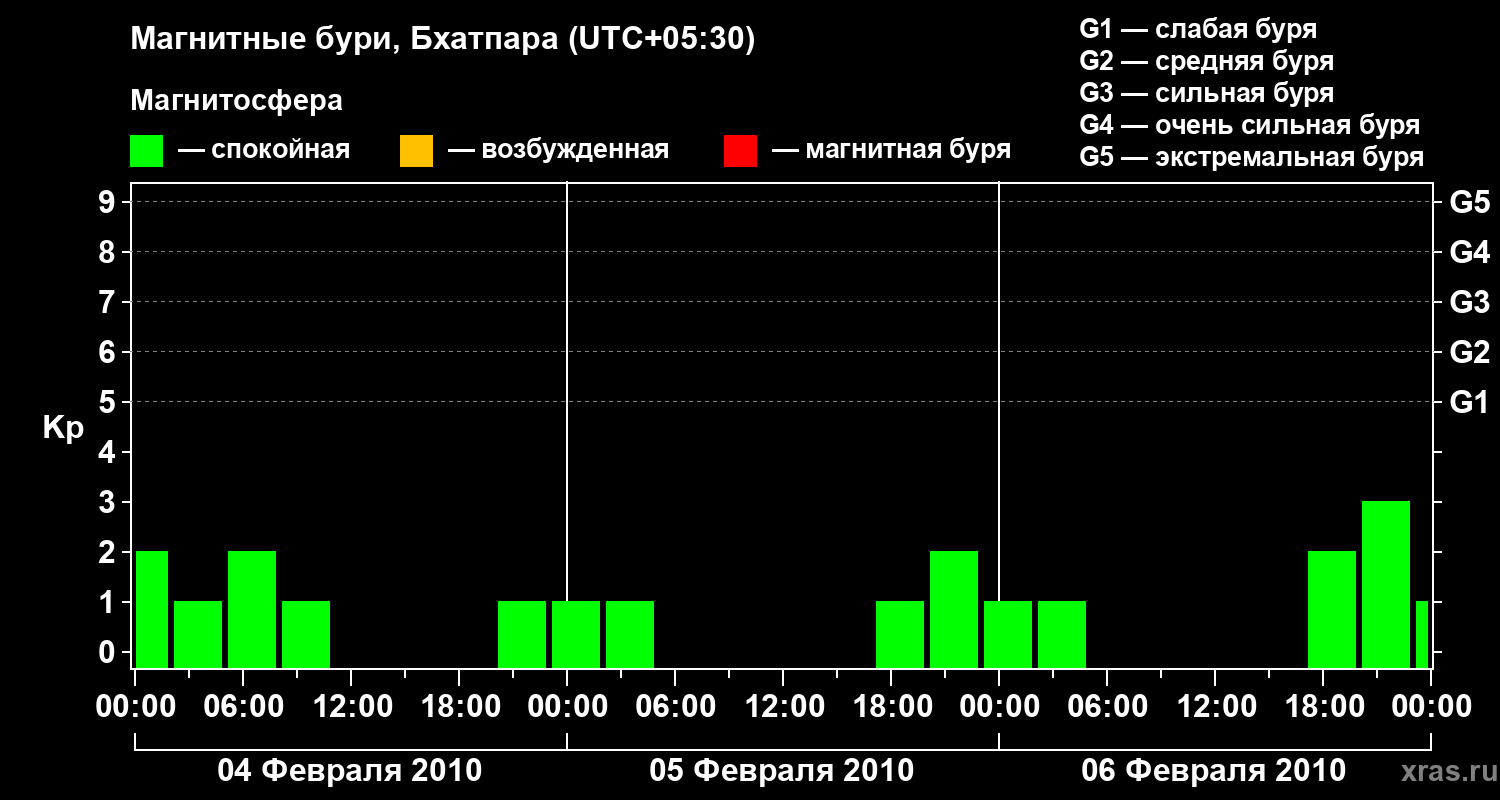Click the narrow last bar at chart's right edge
This screenshot has height=800, width=1500.
tap(1422, 634)
